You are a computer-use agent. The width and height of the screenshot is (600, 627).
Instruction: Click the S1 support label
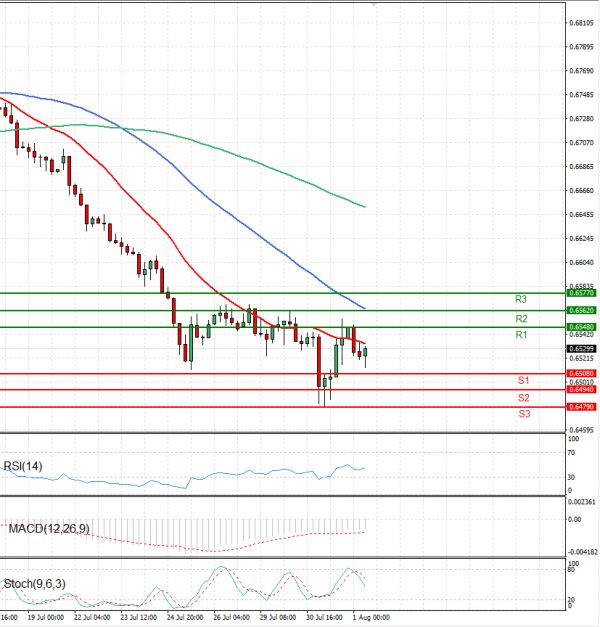click(523, 380)
